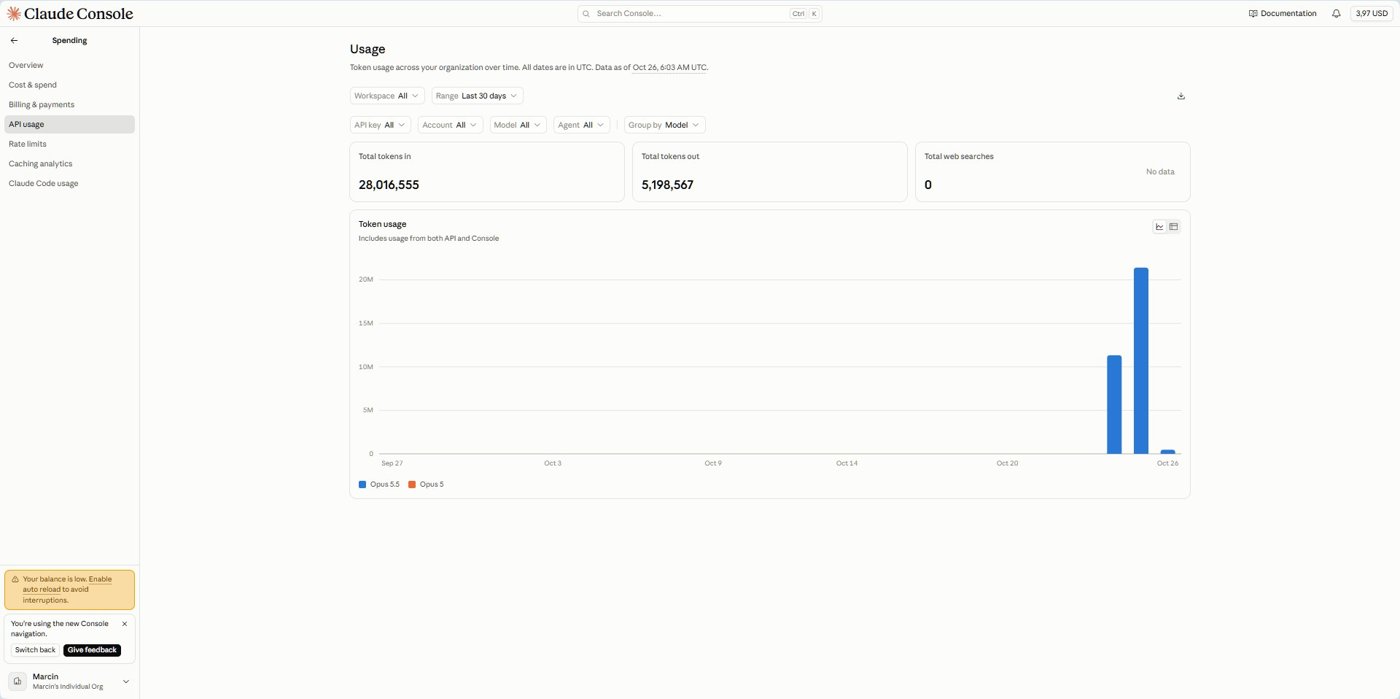Open Claude Code usage page
This screenshot has width=1400, height=699.
69,183
